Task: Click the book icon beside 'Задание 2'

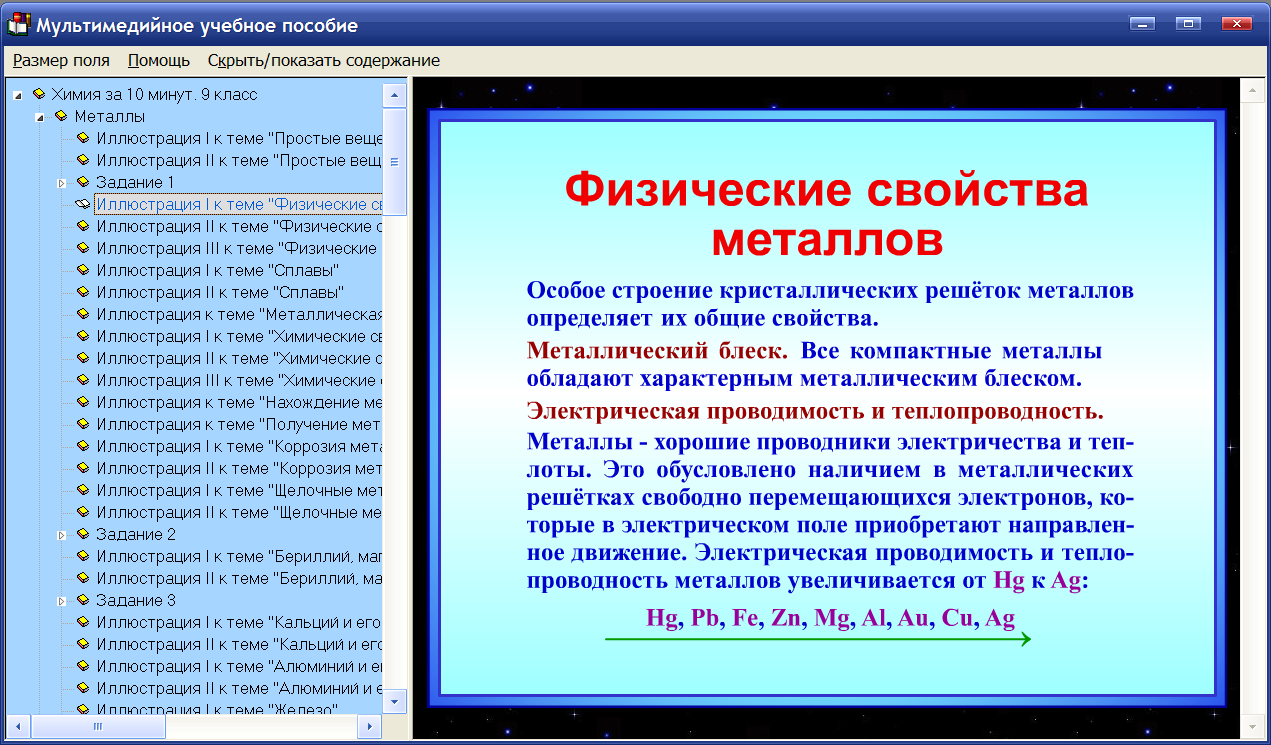Action: [82, 535]
